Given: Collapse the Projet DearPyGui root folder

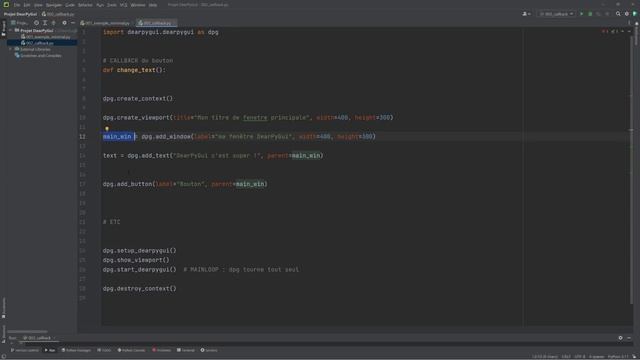Looking at the screenshot, I should click(x=11, y=31).
